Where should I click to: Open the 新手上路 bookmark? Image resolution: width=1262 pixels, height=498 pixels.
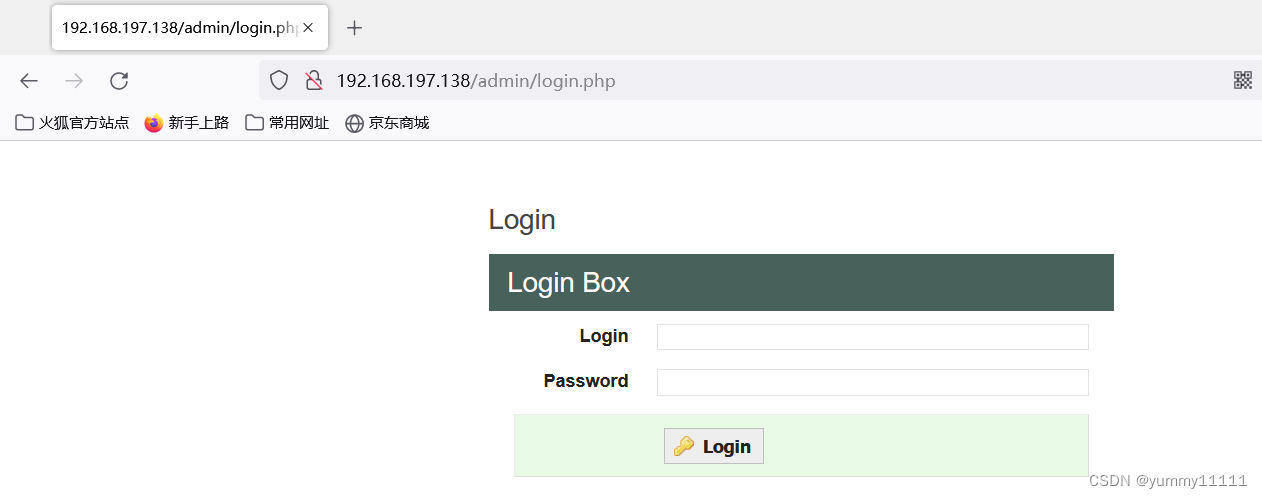coord(187,123)
